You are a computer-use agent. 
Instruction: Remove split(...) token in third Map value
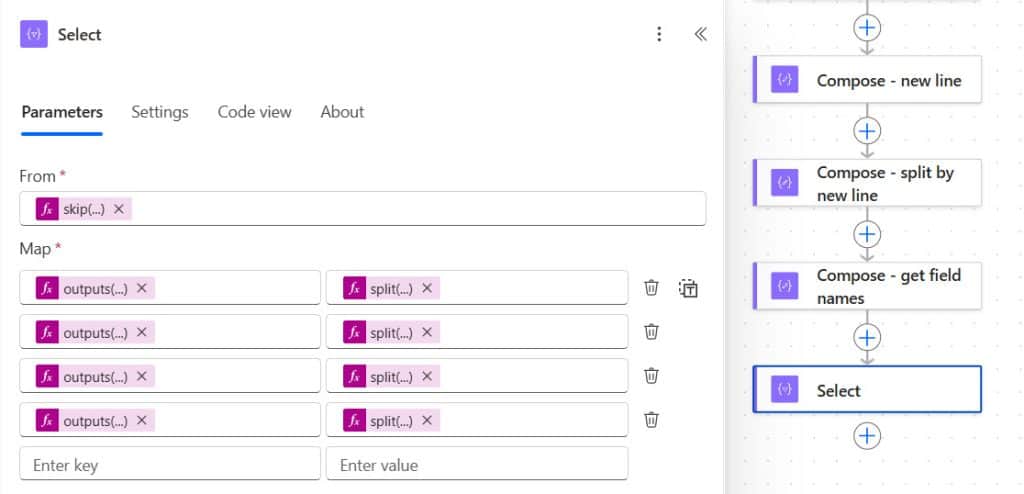tap(426, 376)
